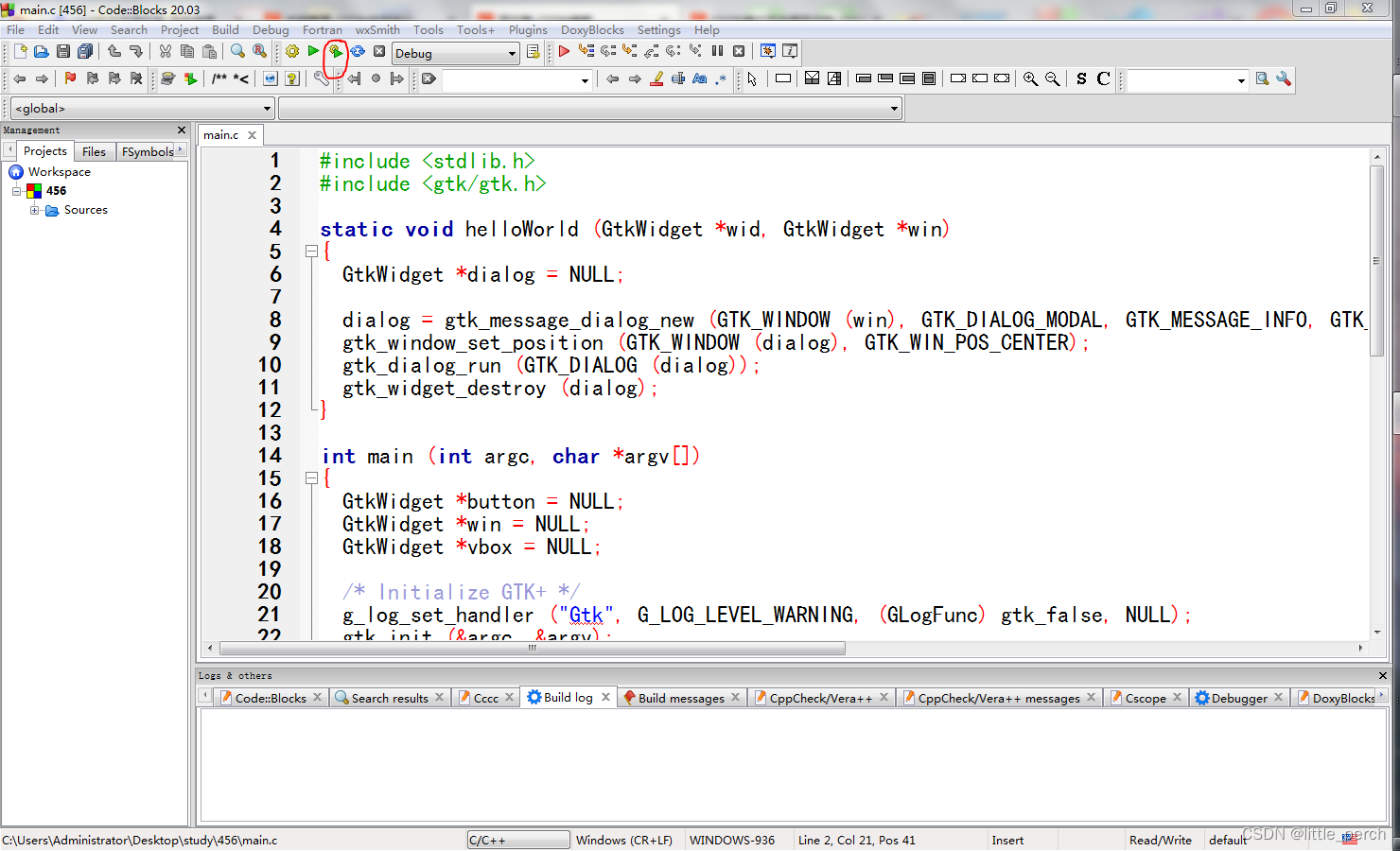The image size is (1400, 851).
Task: Open the Cscope log tab
Action: point(1145,698)
